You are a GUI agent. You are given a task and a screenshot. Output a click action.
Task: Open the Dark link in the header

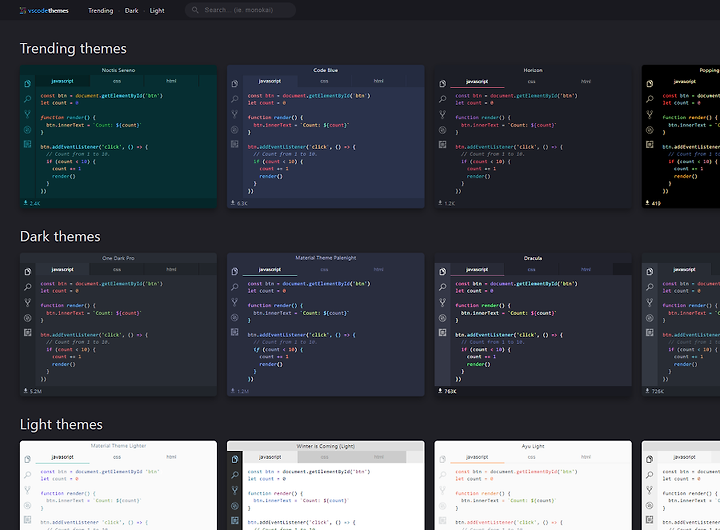pos(131,11)
